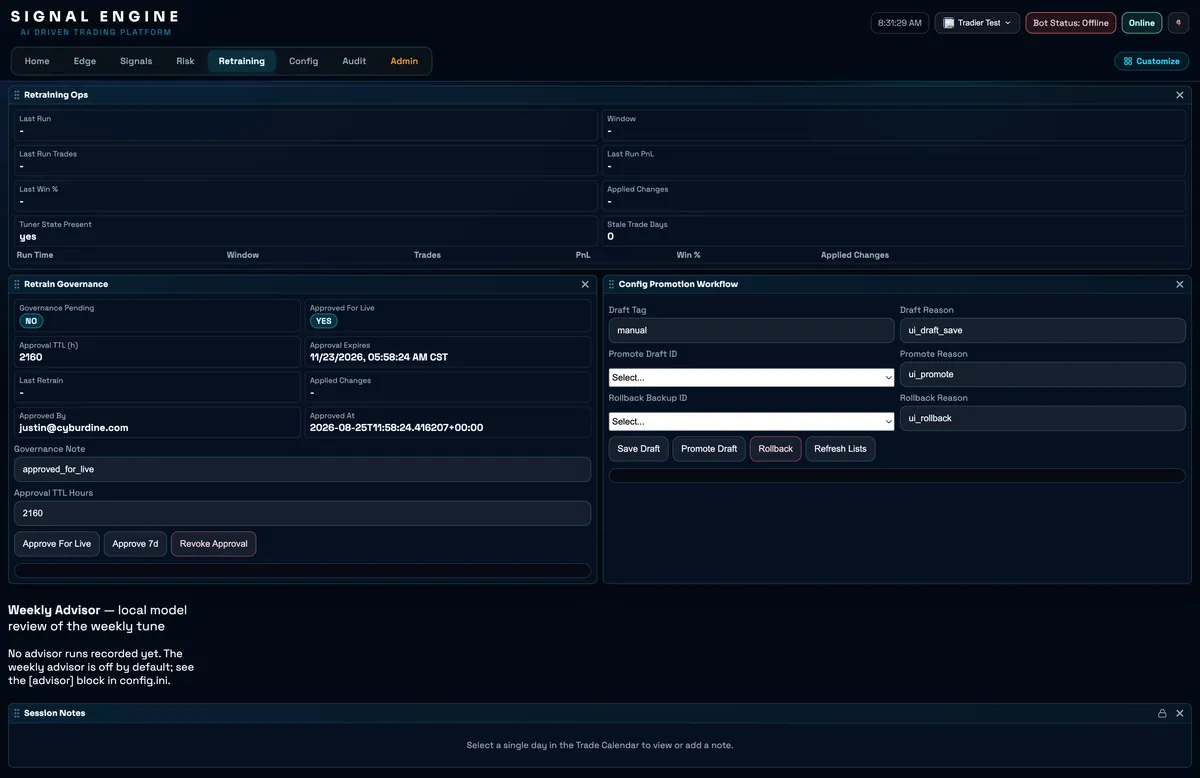This screenshot has width=1200, height=778.
Task: Click the Applied Changes column header
Action: (855, 255)
